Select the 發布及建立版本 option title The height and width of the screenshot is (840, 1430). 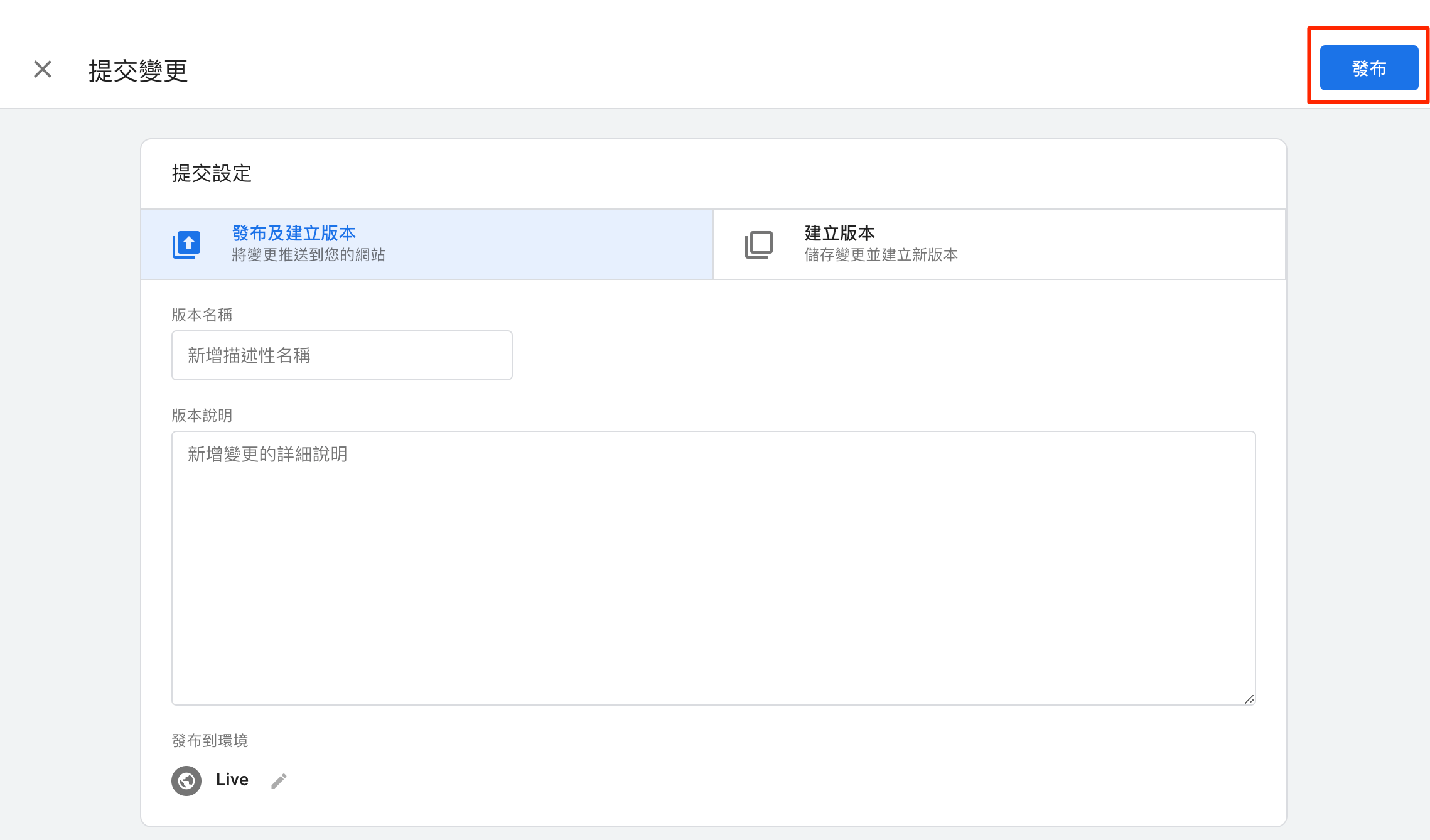[294, 233]
